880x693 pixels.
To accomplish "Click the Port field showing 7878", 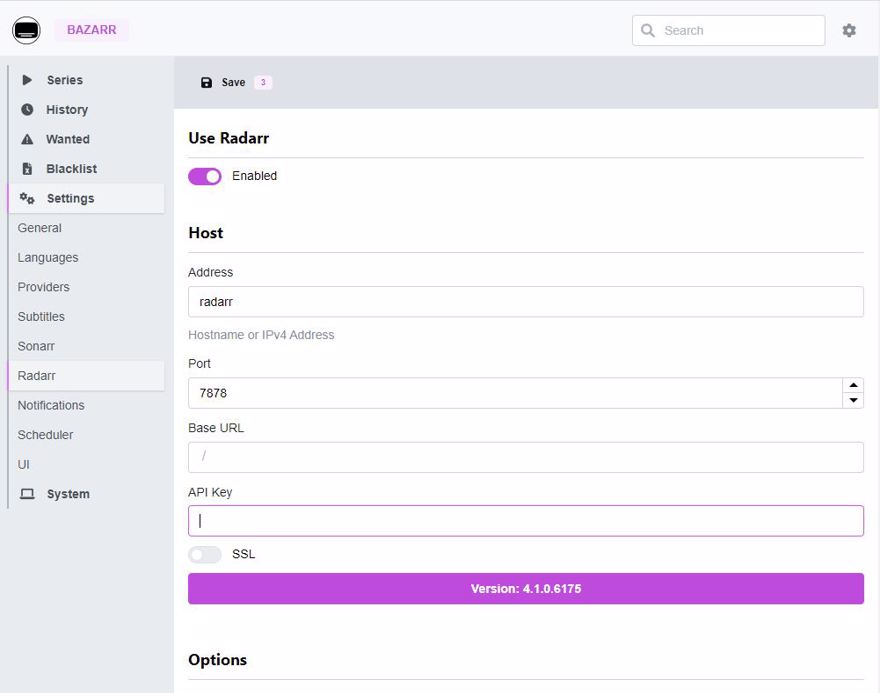I will click(515, 393).
